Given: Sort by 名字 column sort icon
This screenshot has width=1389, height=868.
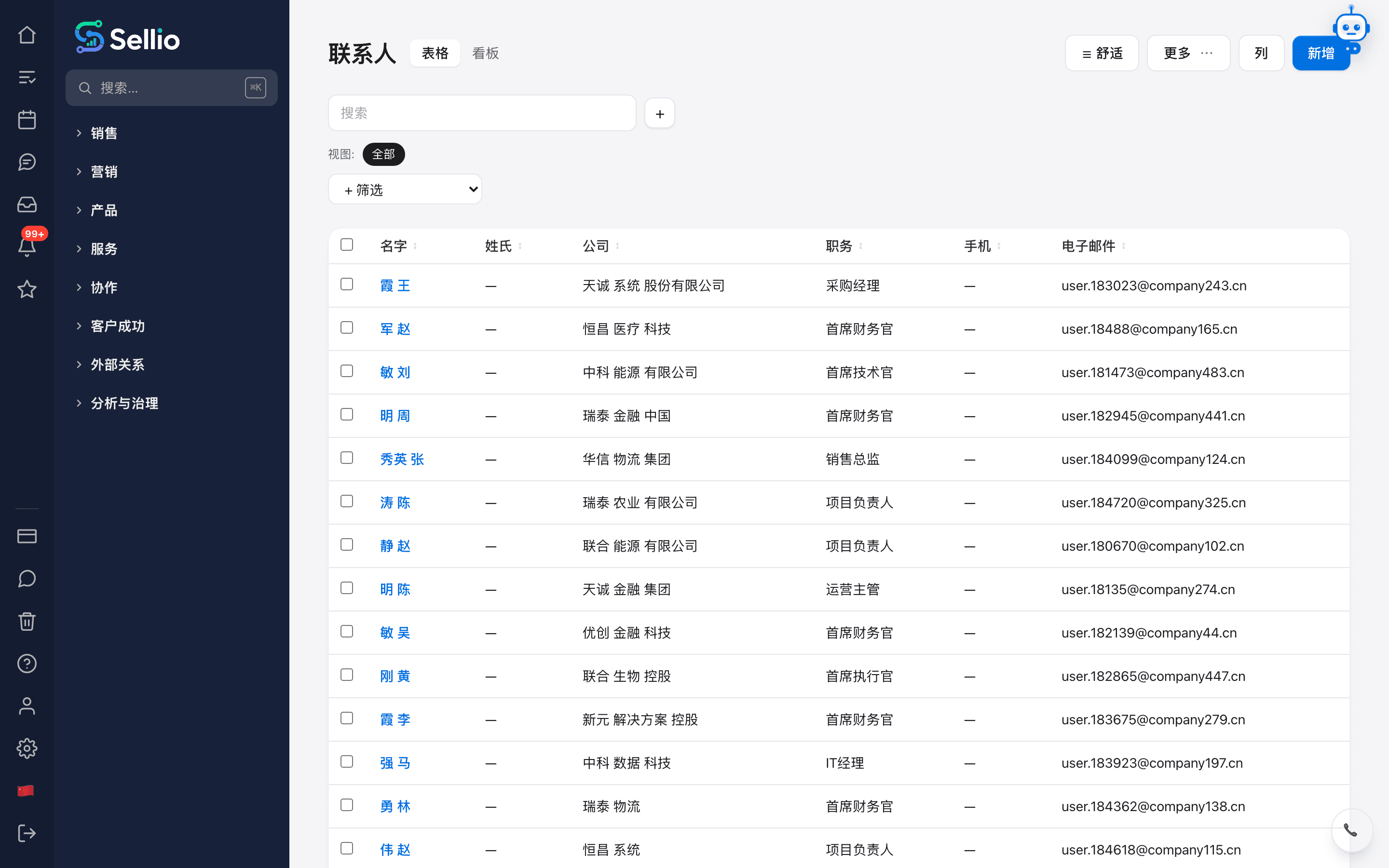Looking at the screenshot, I should tap(415, 246).
